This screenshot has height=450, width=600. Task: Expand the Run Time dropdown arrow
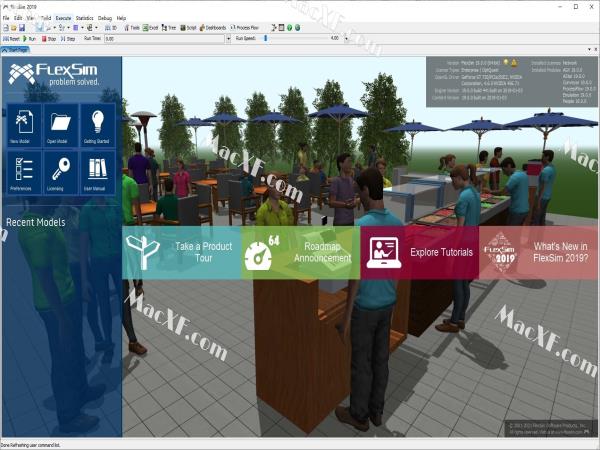[228, 39]
